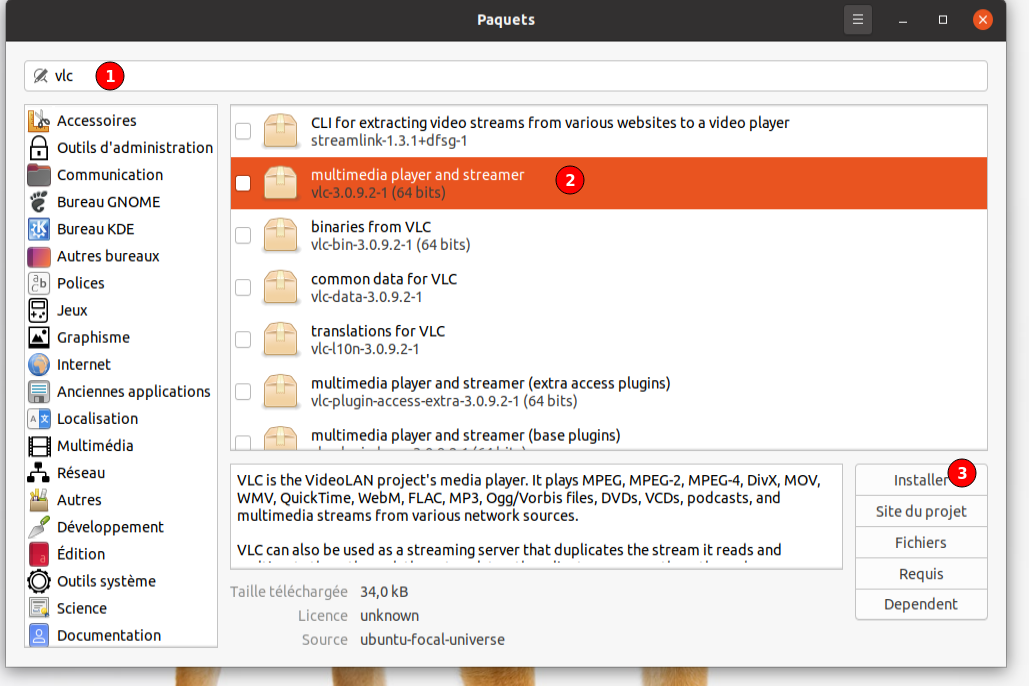Click the Installer button

921,480
